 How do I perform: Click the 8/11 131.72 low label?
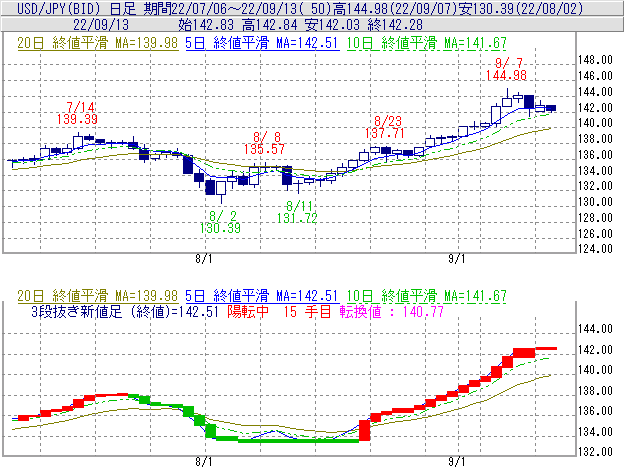[x=297, y=212]
